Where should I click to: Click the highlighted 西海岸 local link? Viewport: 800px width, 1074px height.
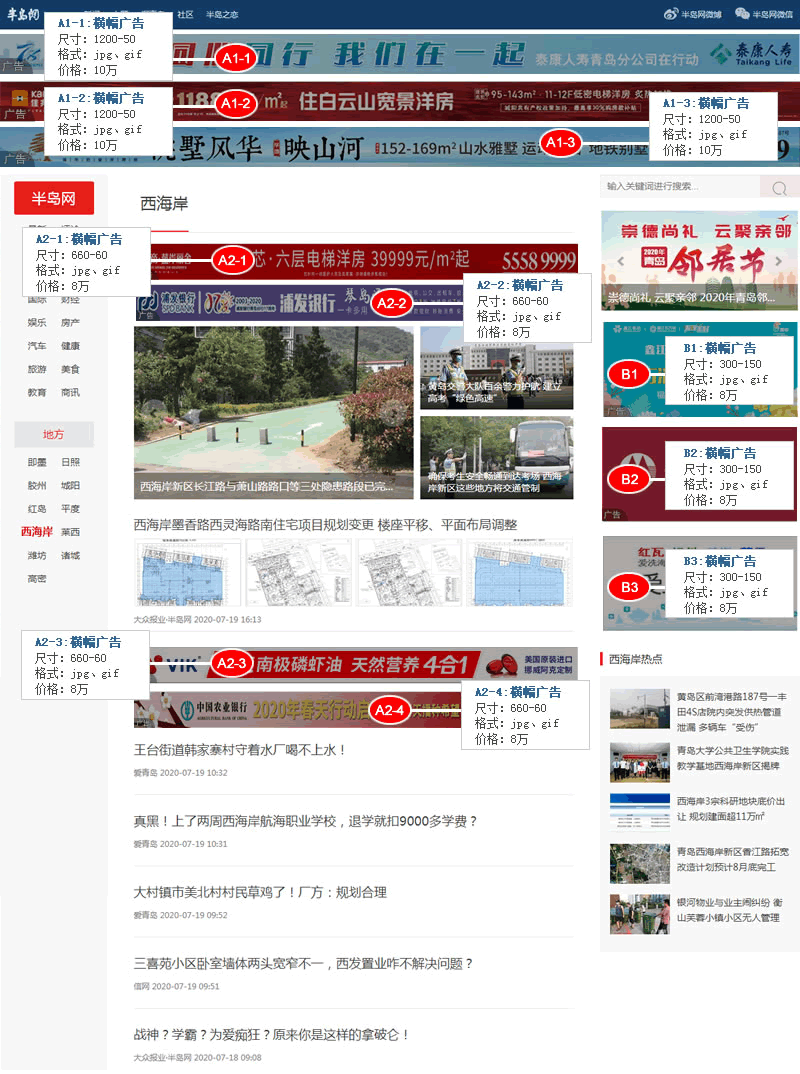[x=37, y=532]
